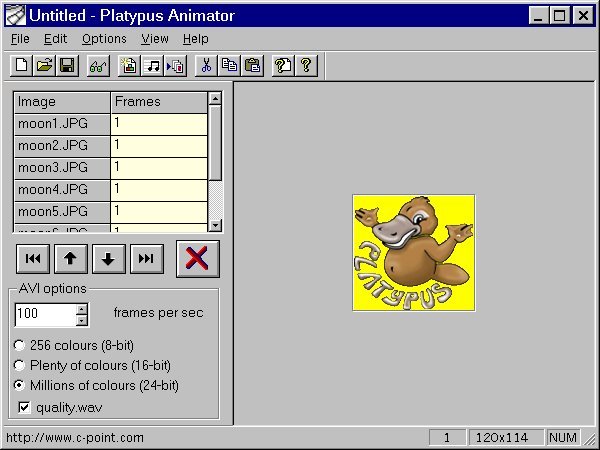Click the Image column header

click(62, 102)
